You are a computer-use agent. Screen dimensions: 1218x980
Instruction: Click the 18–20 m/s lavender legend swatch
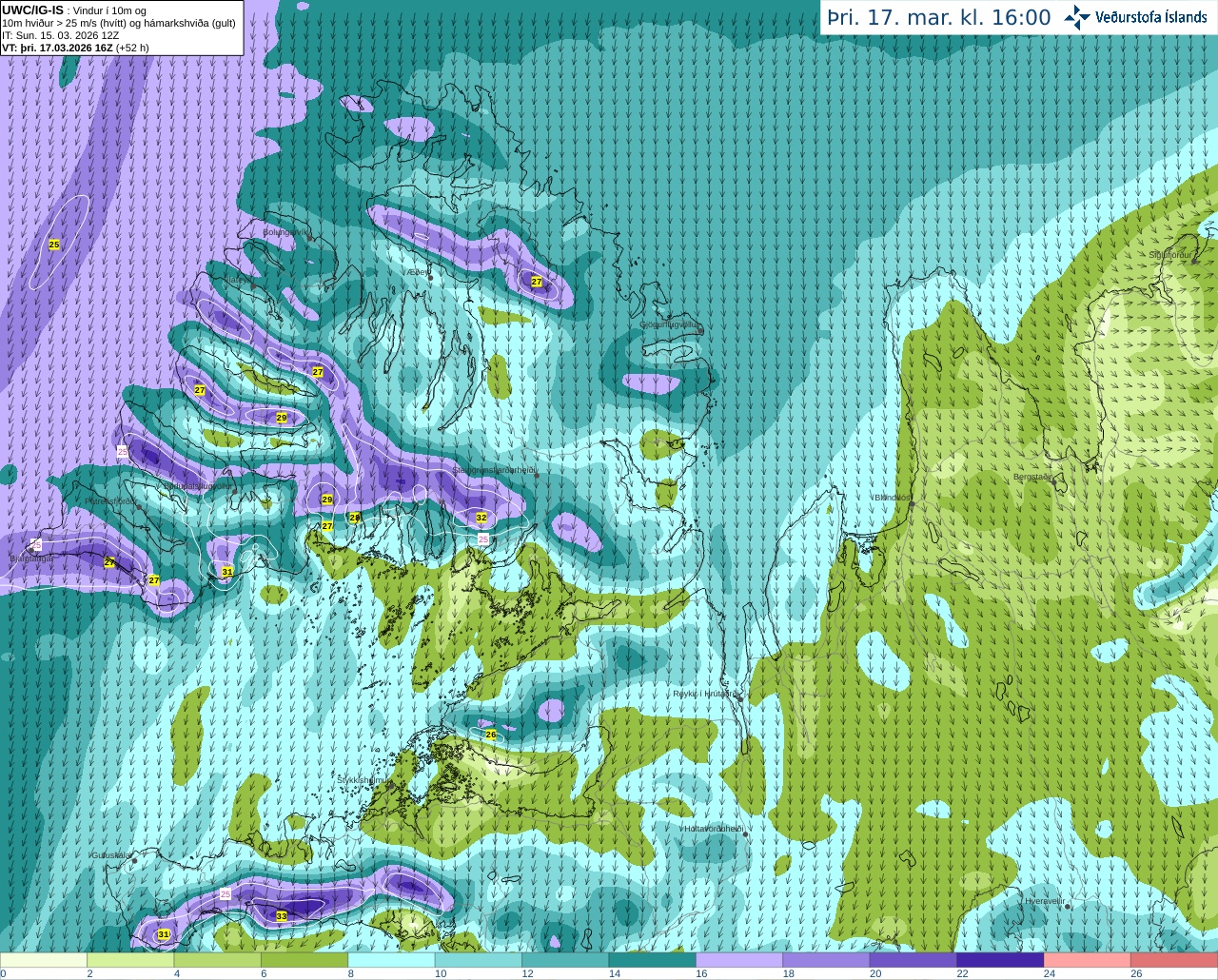pyautogui.click(x=826, y=960)
